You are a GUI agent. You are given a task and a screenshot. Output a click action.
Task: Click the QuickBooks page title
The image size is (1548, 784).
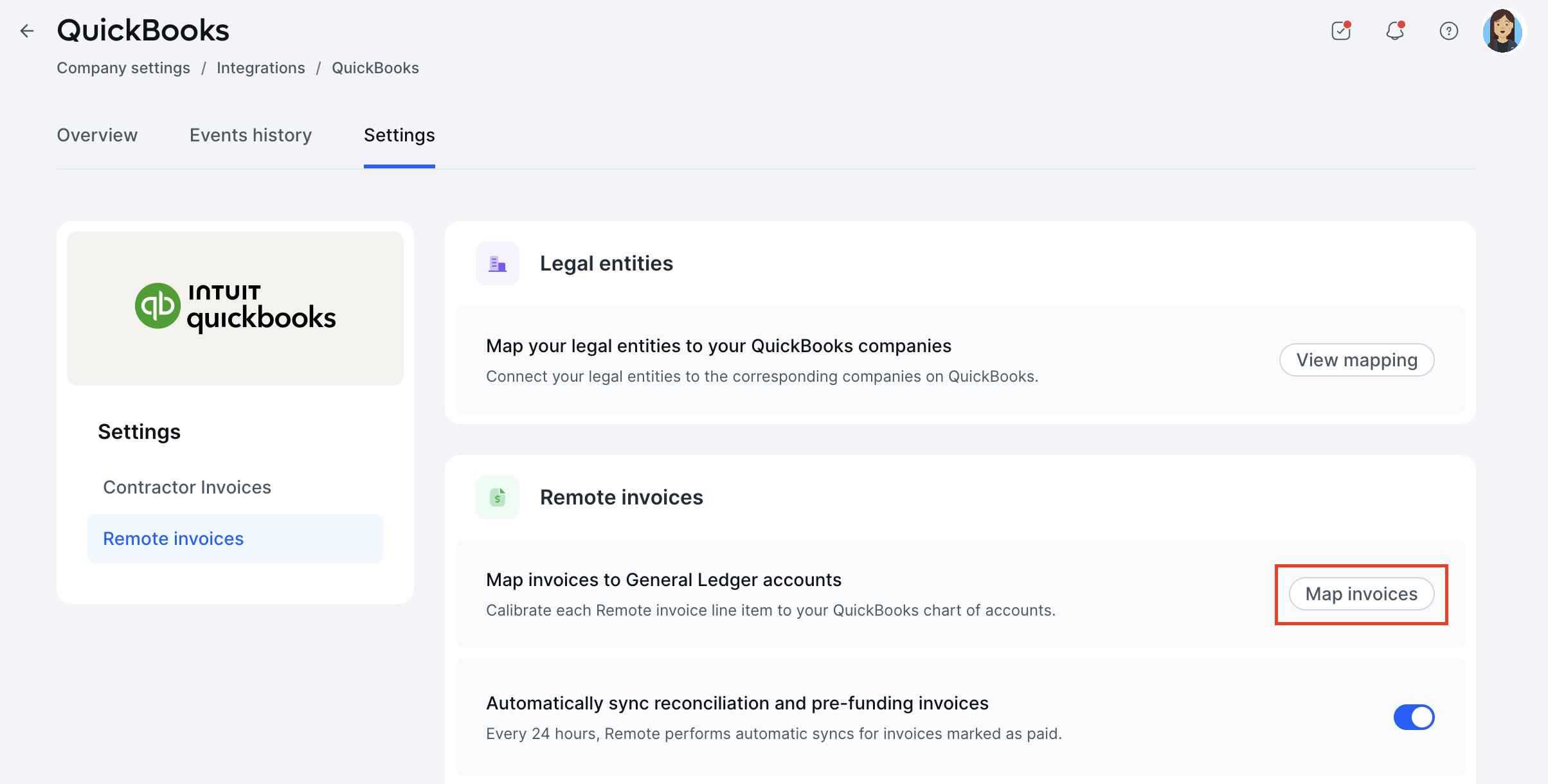pyautogui.click(x=143, y=30)
